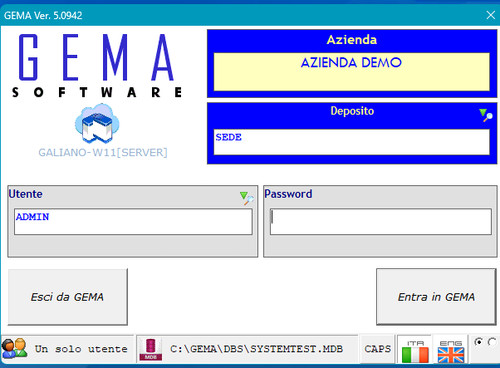This screenshot has height=368, width=500.
Task: Open the Deposito search filter icon
Action: pyautogui.click(x=486, y=115)
